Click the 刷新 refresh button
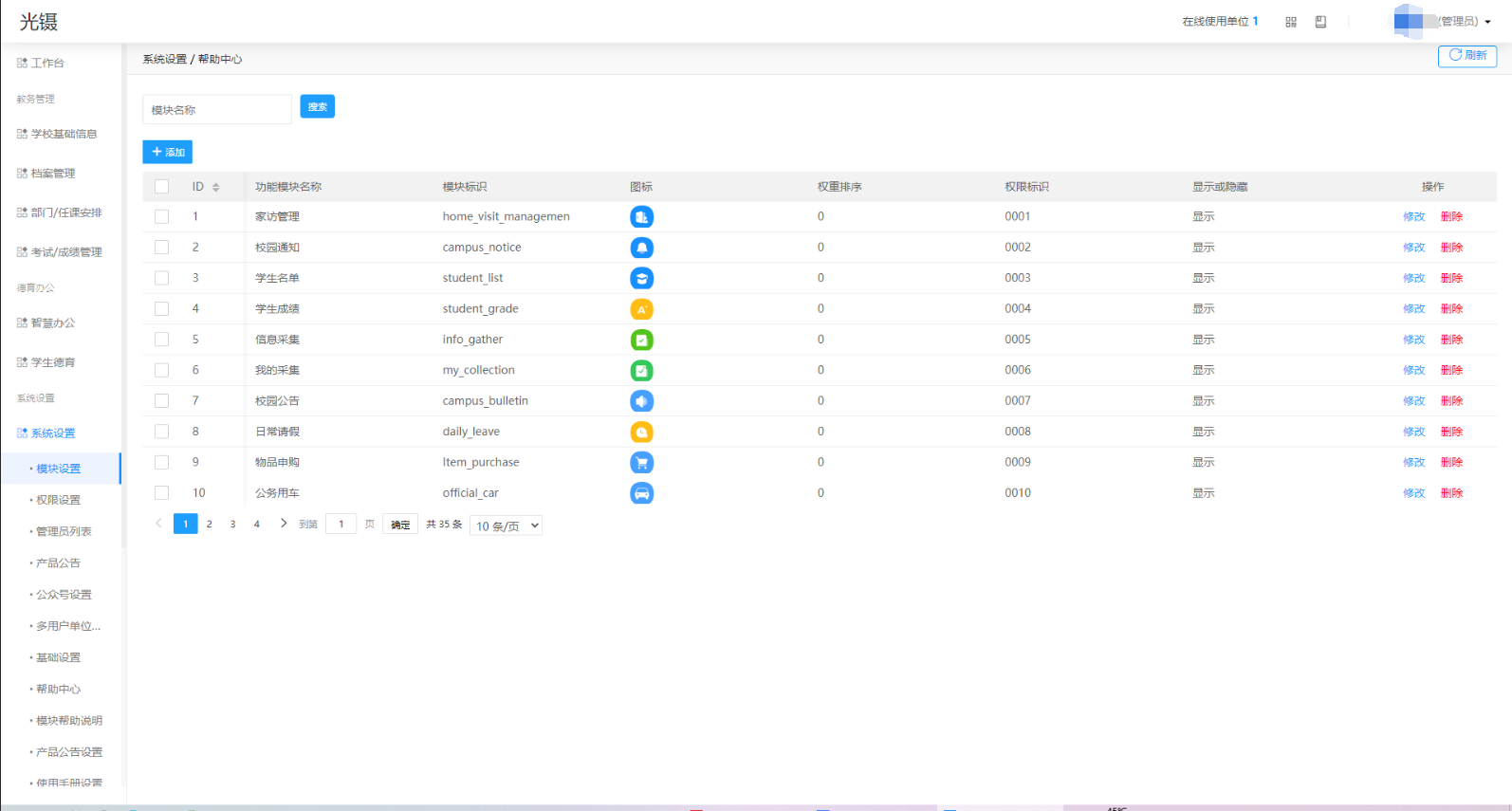The height and width of the screenshot is (811, 1512). click(x=1467, y=56)
